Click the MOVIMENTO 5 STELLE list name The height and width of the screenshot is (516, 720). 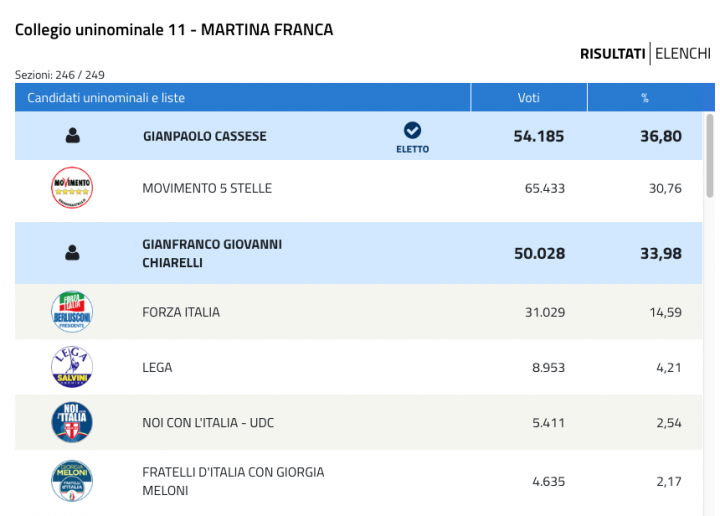point(207,188)
